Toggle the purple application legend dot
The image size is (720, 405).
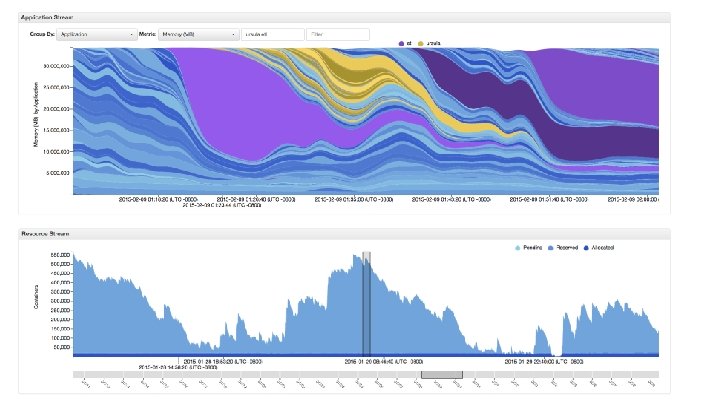pos(401,44)
